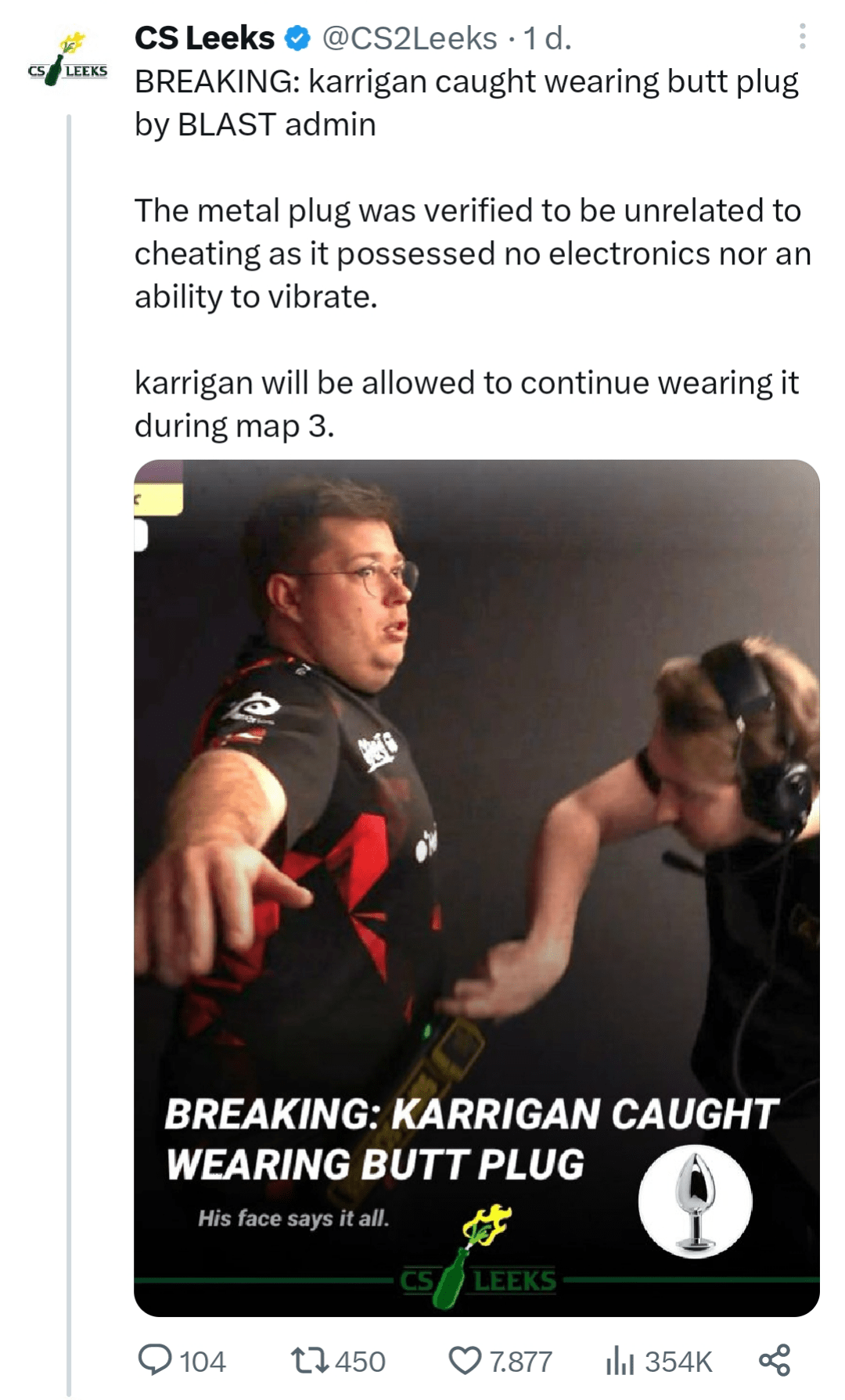Open view analytics bar chart icon

[620, 1360]
